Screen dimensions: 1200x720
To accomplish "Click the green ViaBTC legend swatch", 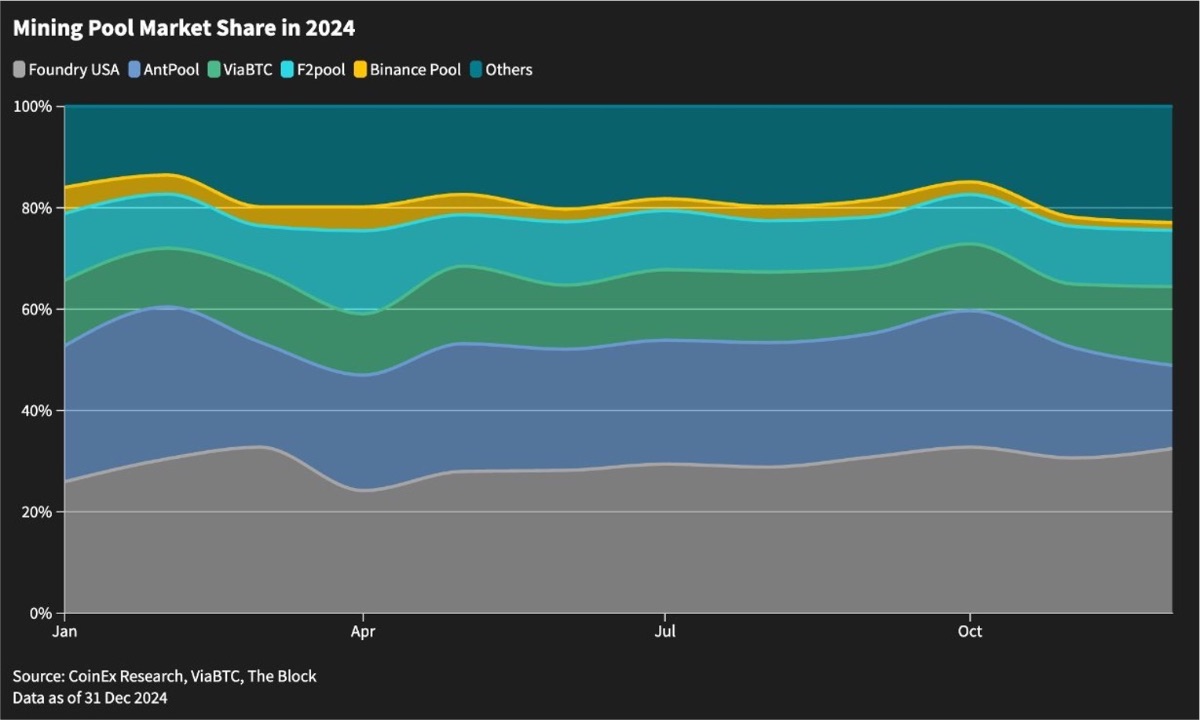I will pos(216,70).
